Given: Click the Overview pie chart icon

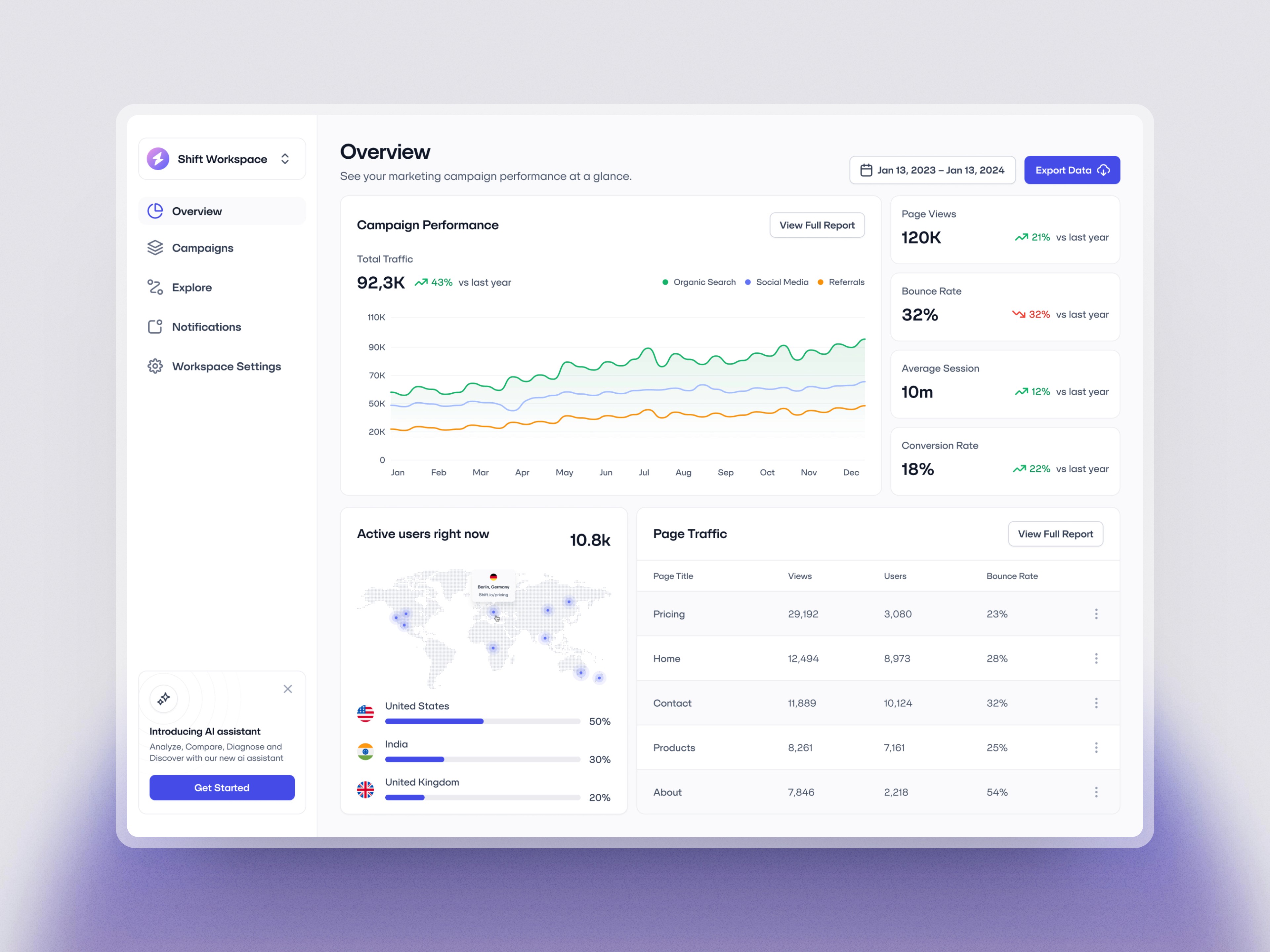Looking at the screenshot, I should (x=155, y=211).
